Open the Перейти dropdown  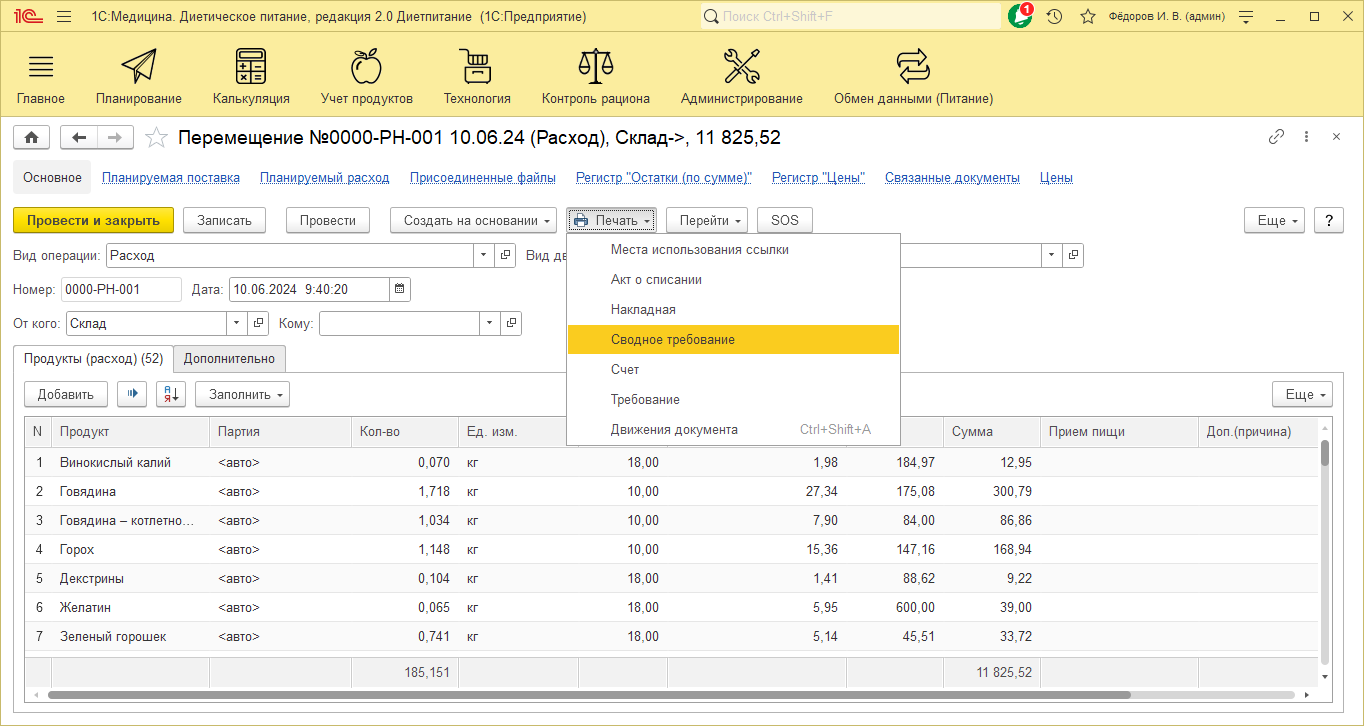[x=707, y=220]
